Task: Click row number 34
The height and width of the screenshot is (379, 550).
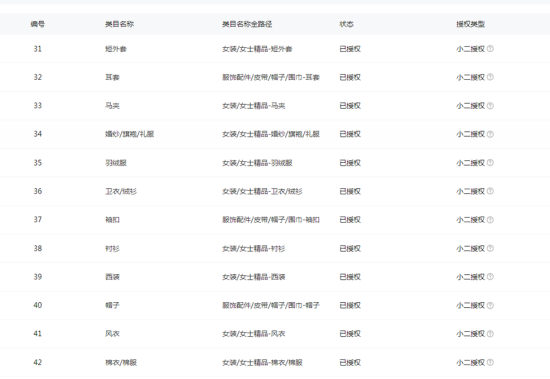Action: click(x=38, y=134)
